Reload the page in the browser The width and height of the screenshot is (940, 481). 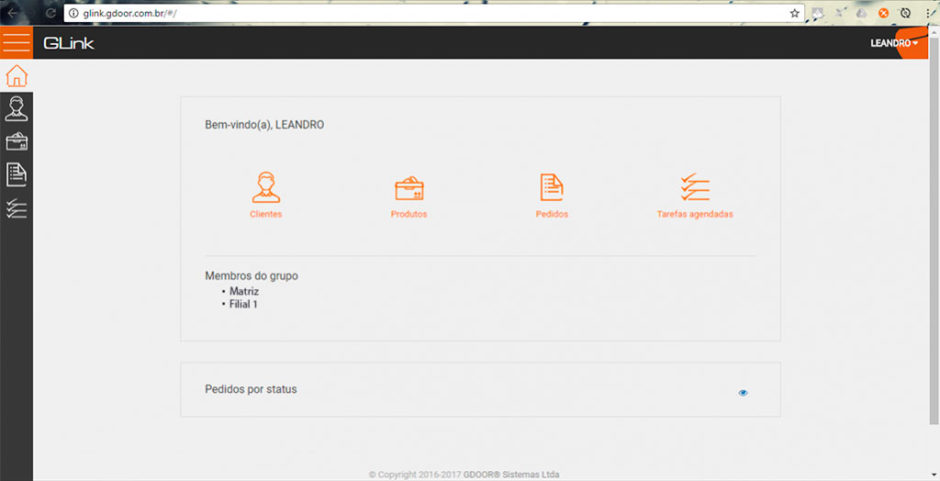[50, 13]
